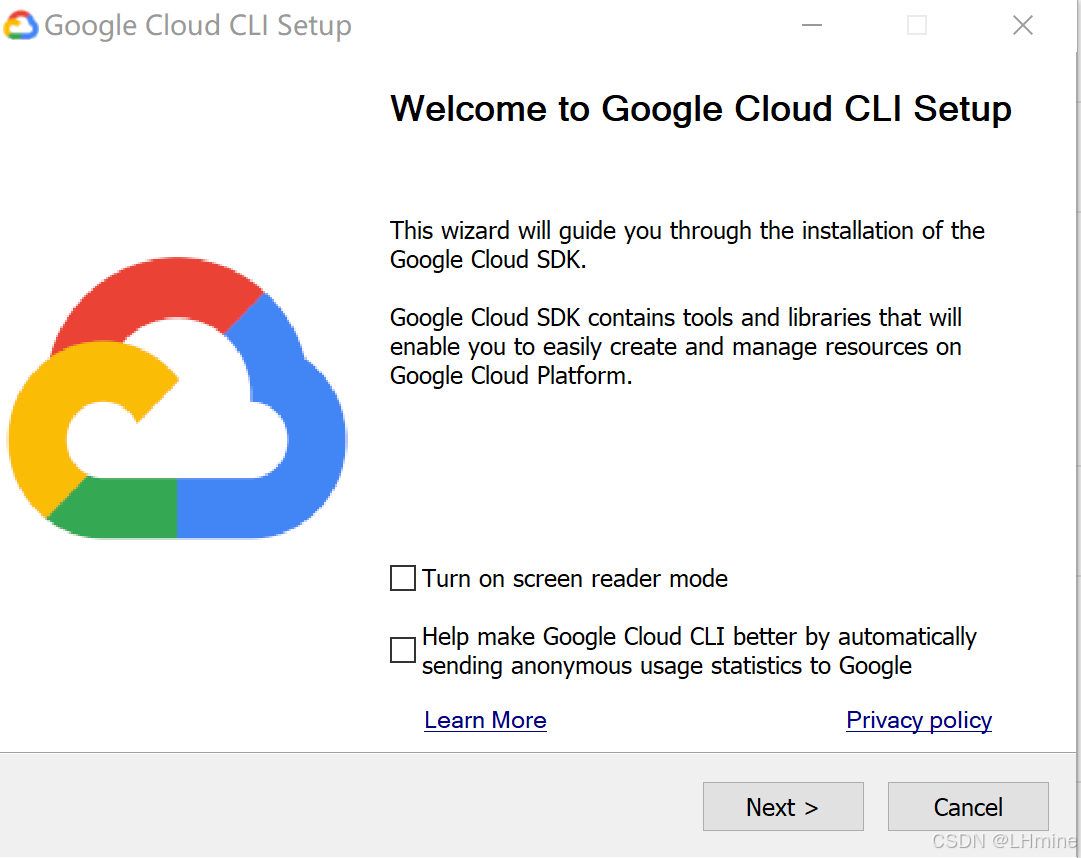Click the Next > button

(x=783, y=806)
